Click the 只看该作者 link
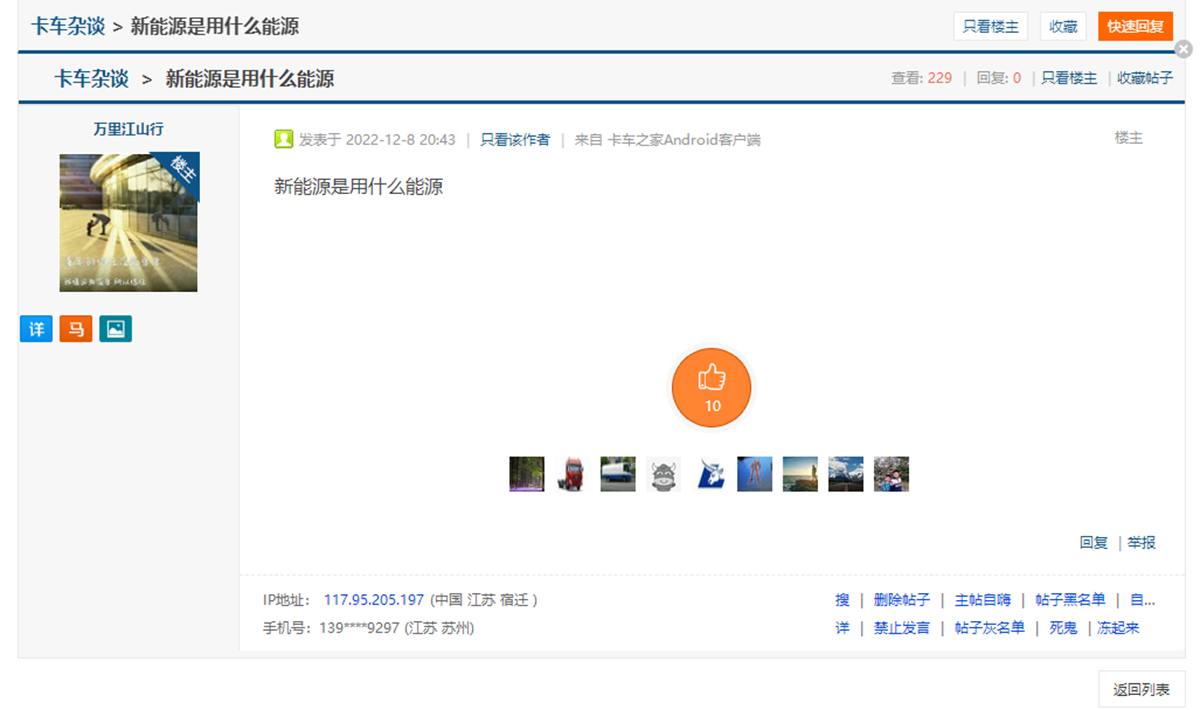The height and width of the screenshot is (710, 1200). [x=515, y=140]
